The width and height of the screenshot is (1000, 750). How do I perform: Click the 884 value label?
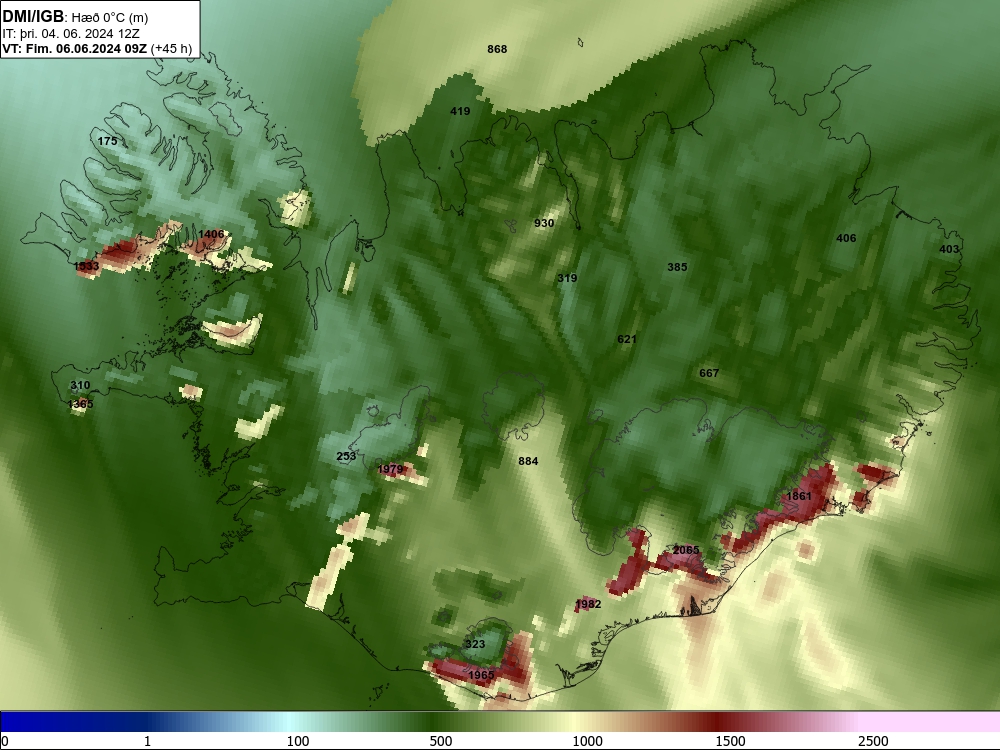click(x=528, y=461)
